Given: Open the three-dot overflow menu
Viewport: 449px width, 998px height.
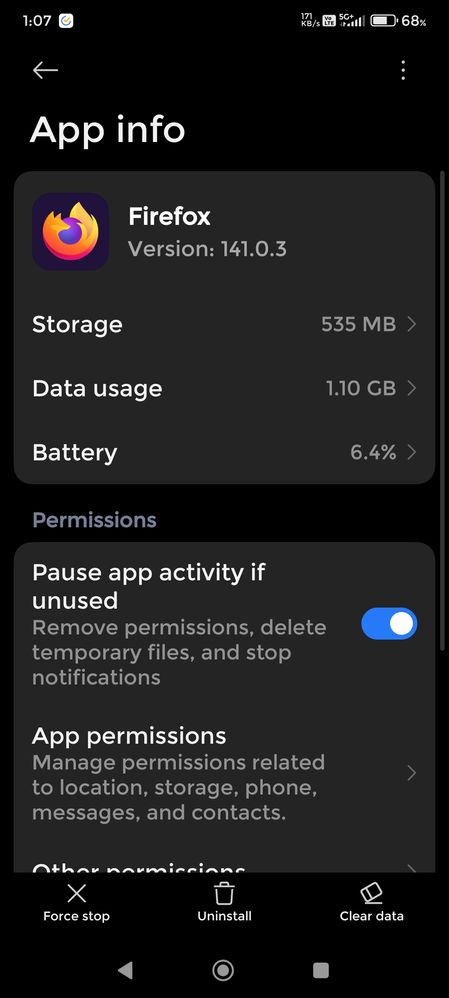Looking at the screenshot, I should (x=403, y=70).
